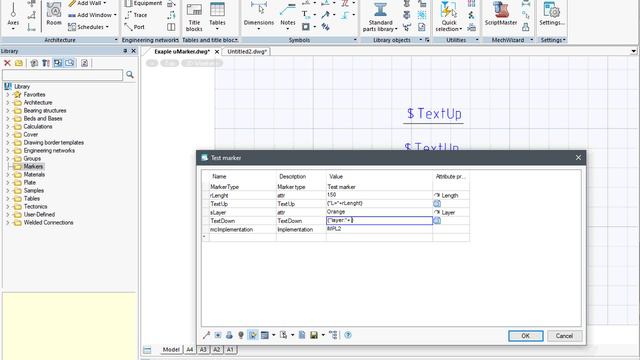The height and width of the screenshot is (360, 640).
Task: Click the red X delete icon in Library toolbar
Action: click(7, 63)
